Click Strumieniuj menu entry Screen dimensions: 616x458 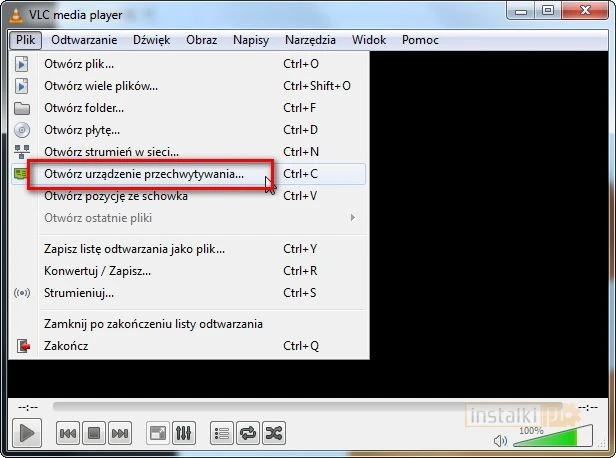click(79, 293)
